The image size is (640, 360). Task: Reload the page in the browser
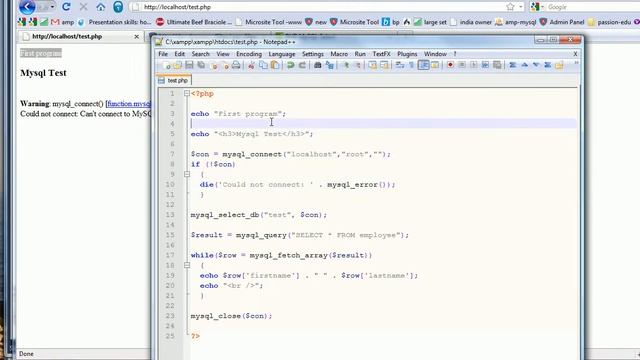pos(66,7)
